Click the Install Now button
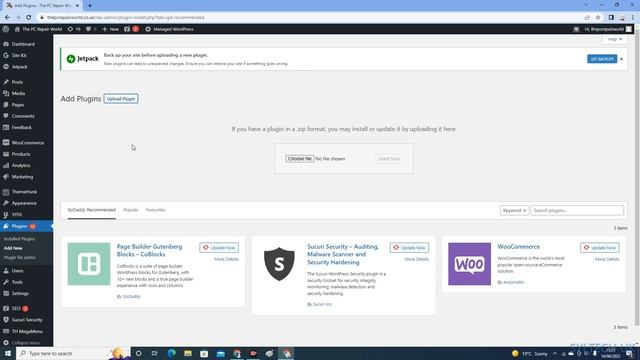This screenshot has height=360, width=640. [389, 159]
